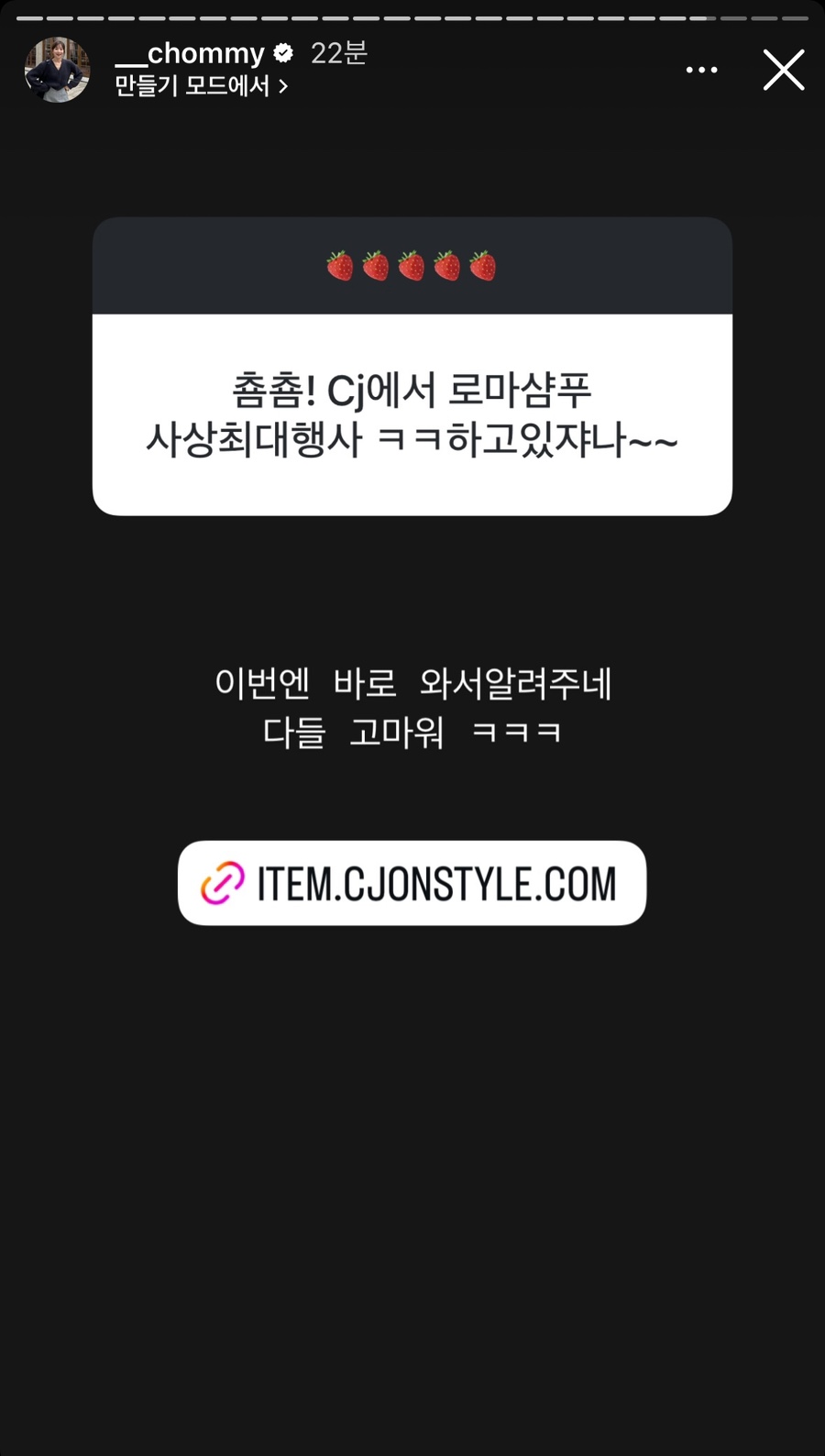Close the story with the X icon
Screen dimensions: 825x1456
point(784,70)
